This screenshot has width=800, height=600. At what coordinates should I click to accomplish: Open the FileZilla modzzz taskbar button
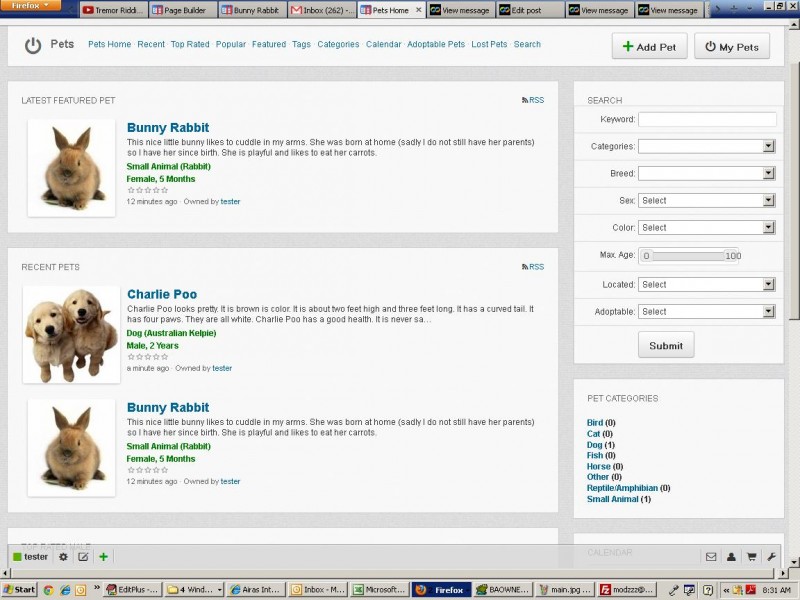click(627, 590)
